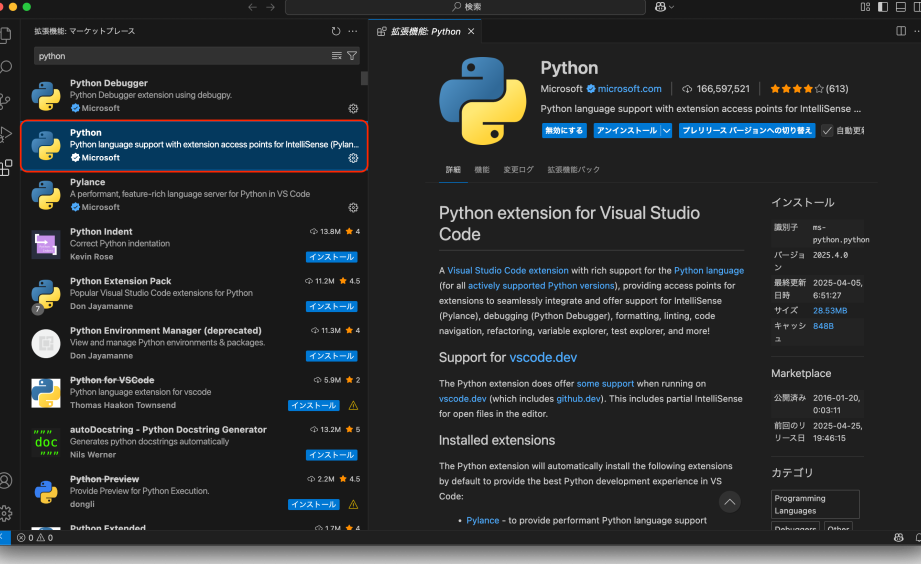Open the manage gear for Pylance
Viewport: 921px width, 564px height.
point(353,207)
